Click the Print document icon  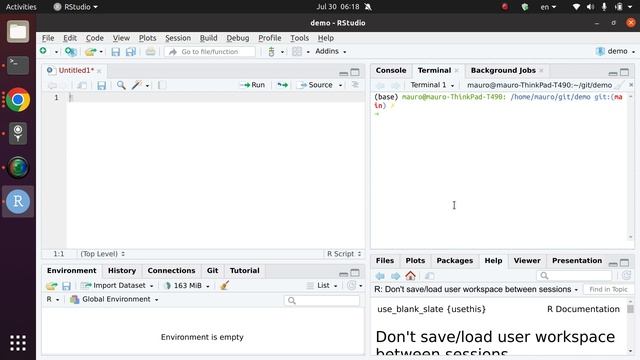click(150, 51)
